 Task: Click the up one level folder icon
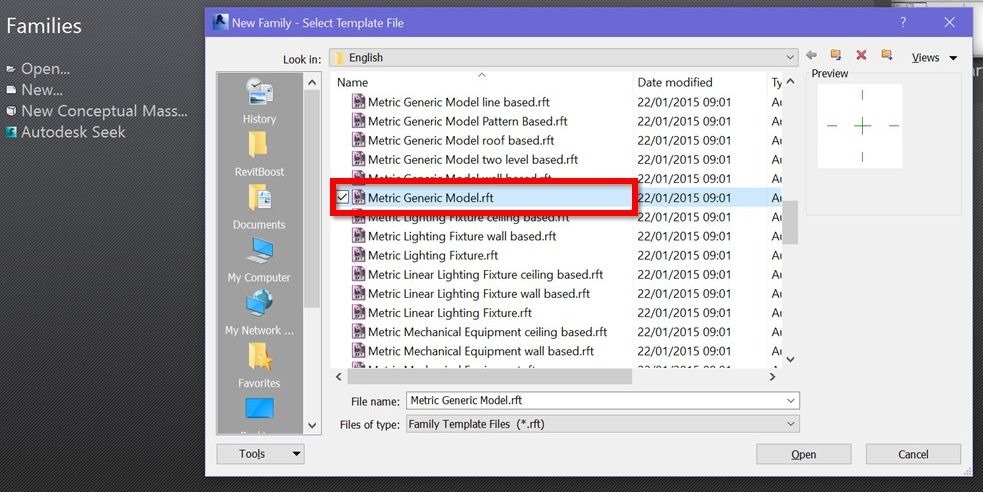coord(836,55)
